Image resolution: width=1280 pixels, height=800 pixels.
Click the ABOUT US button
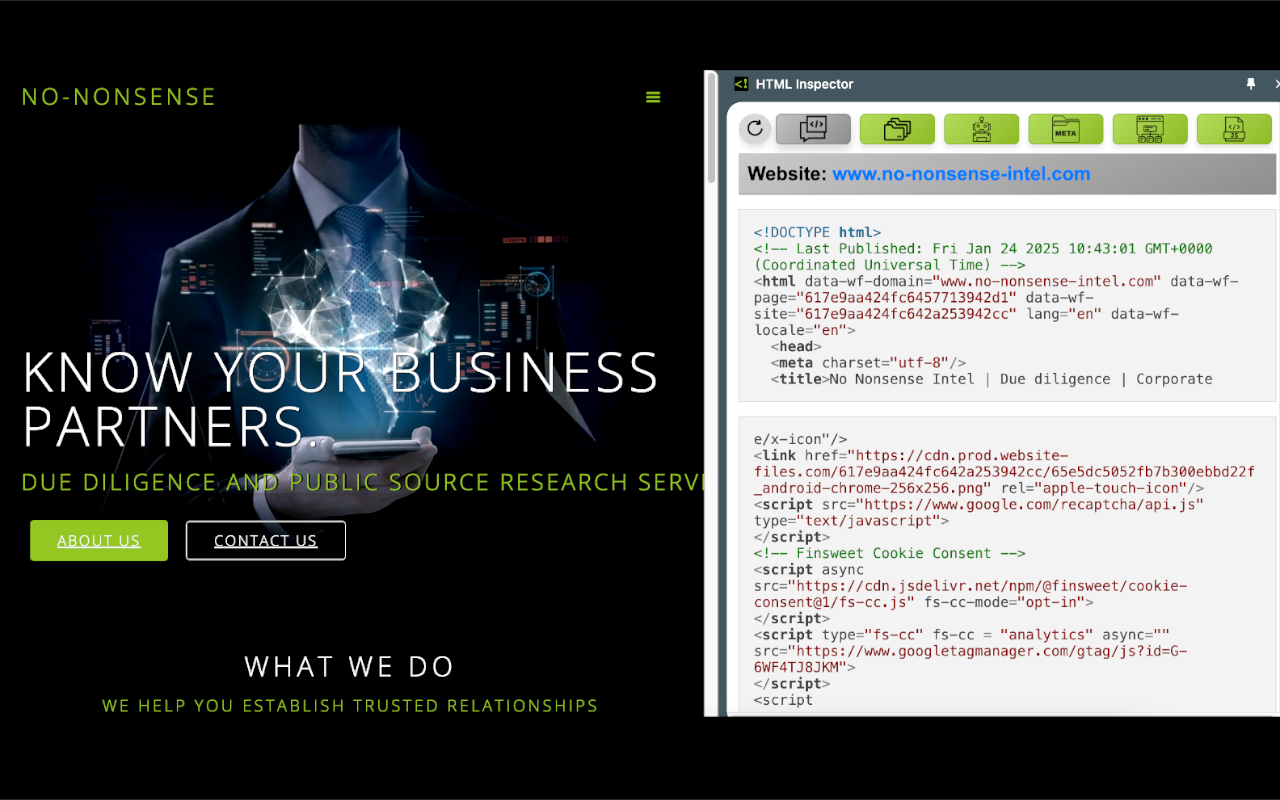point(99,541)
